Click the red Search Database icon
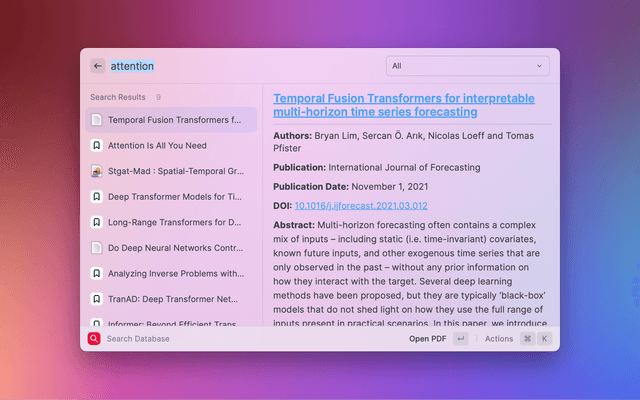Image resolution: width=640 pixels, height=400 pixels. coord(94,339)
